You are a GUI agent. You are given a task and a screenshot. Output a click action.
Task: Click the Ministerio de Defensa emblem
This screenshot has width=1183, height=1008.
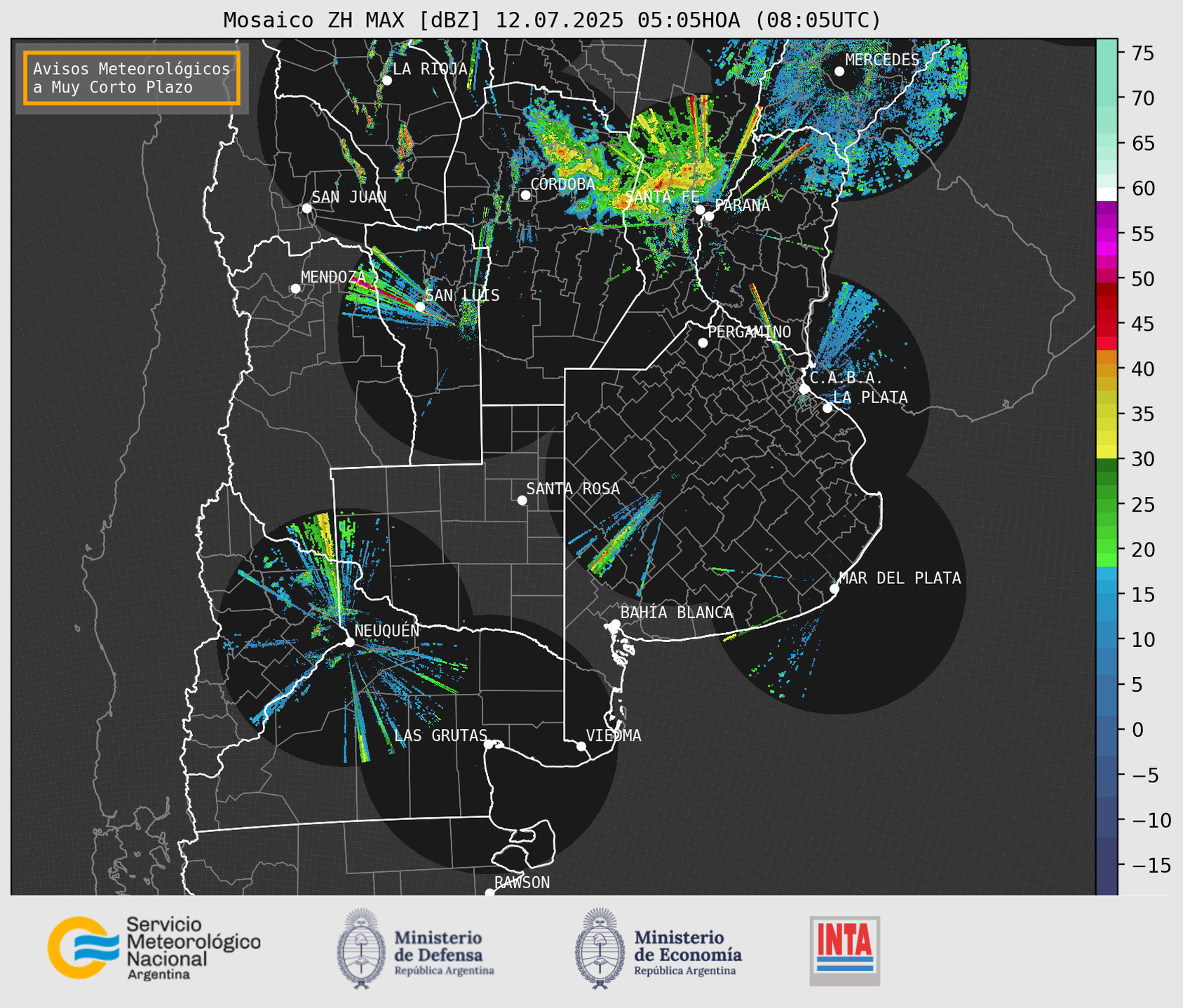click(x=361, y=949)
